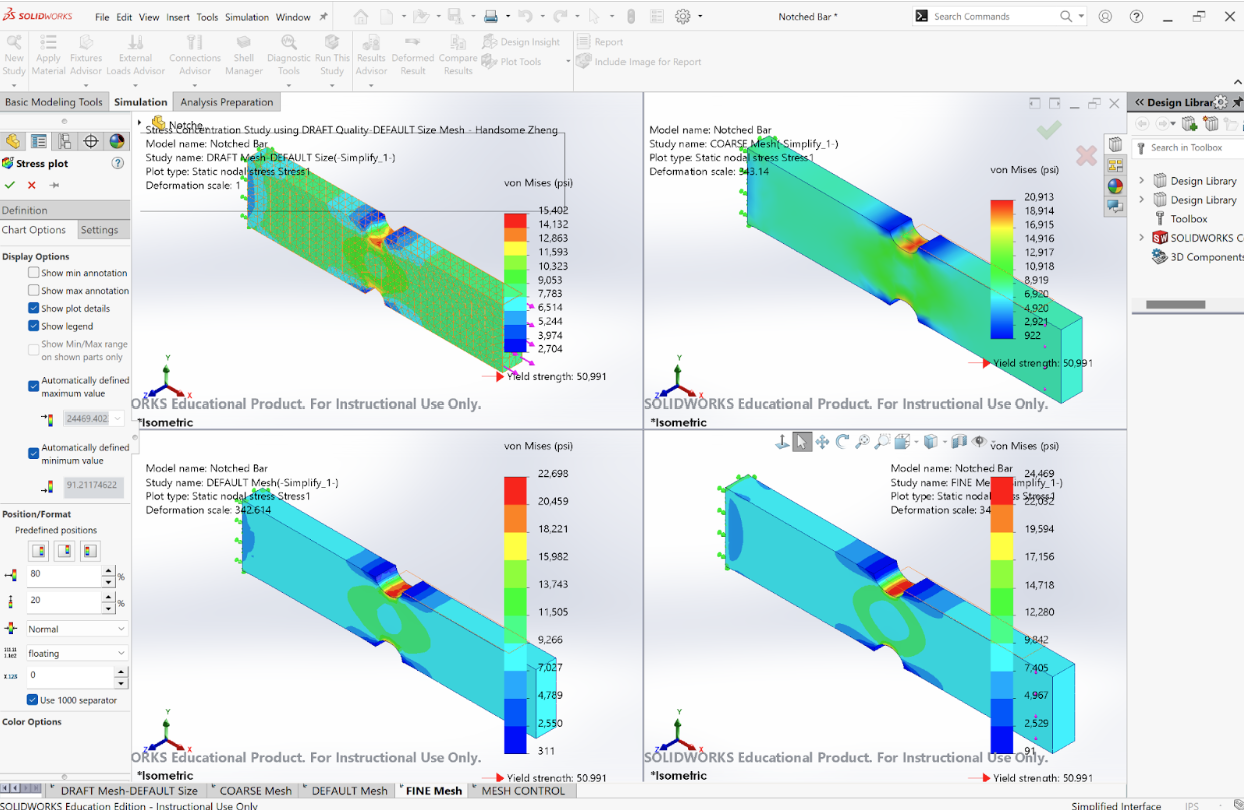Switch to the Analysis Preparation tab
The height and width of the screenshot is (810, 1244).
[226, 101]
